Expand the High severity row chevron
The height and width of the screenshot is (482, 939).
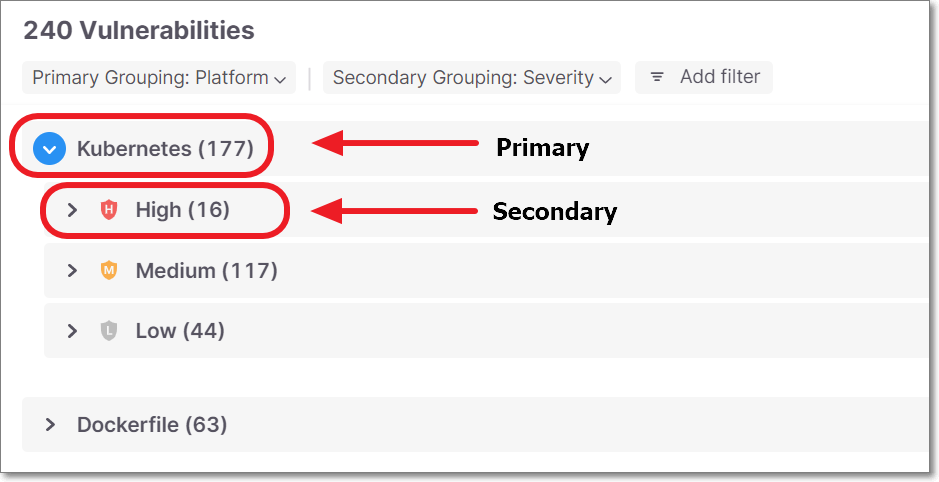tap(72, 210)
